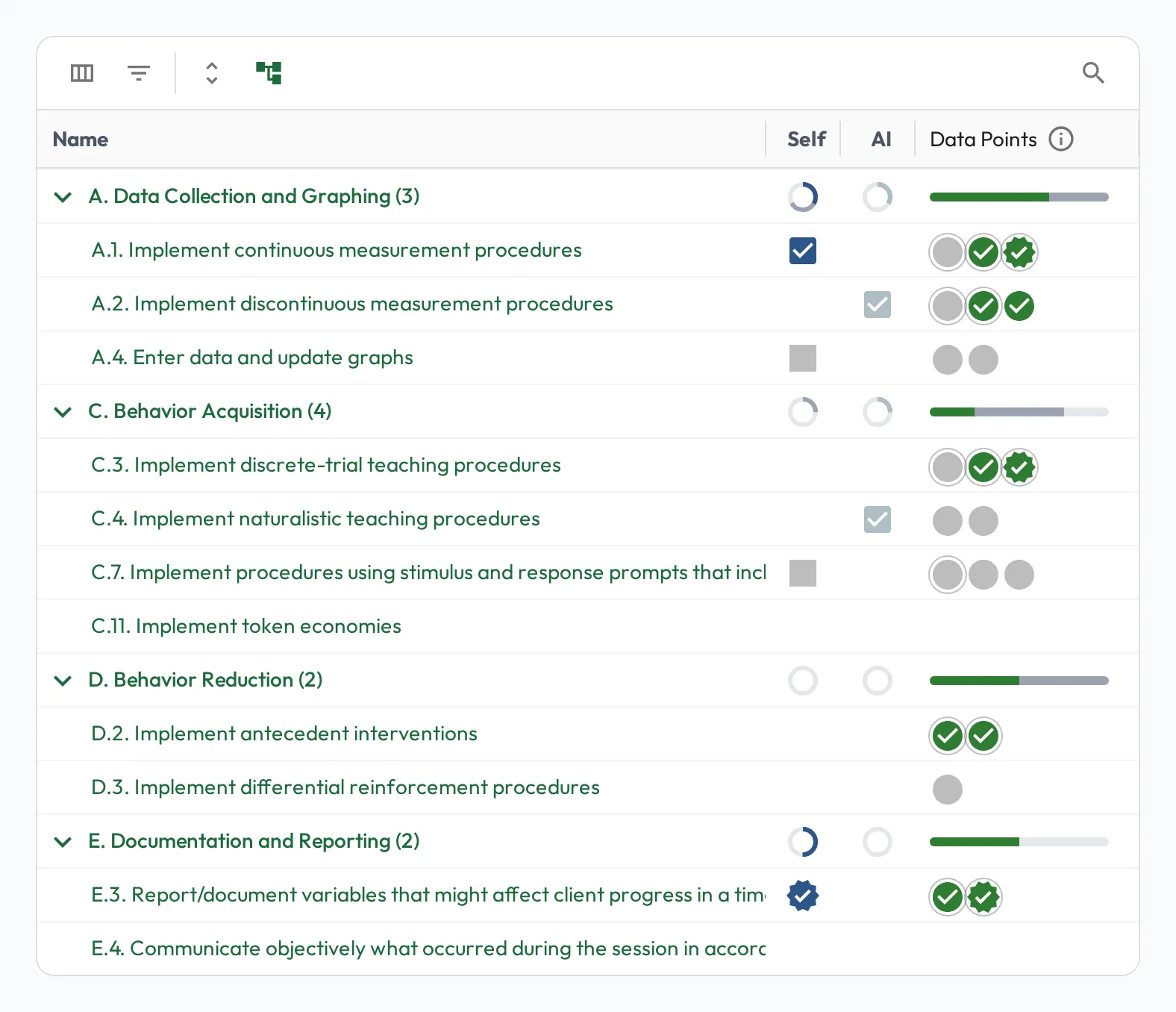Click the progress bar for Data Collection and Graphing
The image size is (1176, 1012).
[1019, 197]
